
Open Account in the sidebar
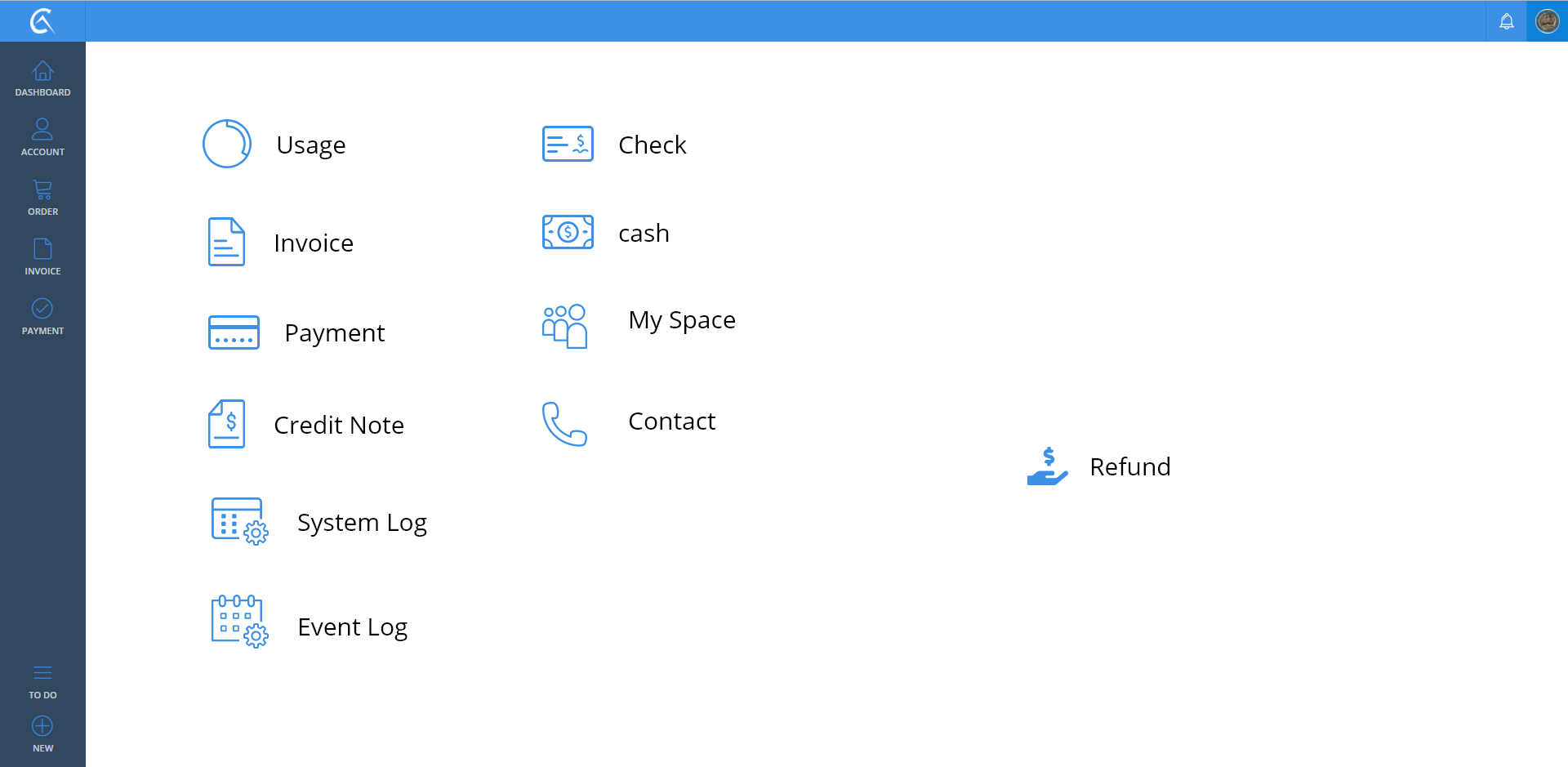42,137
